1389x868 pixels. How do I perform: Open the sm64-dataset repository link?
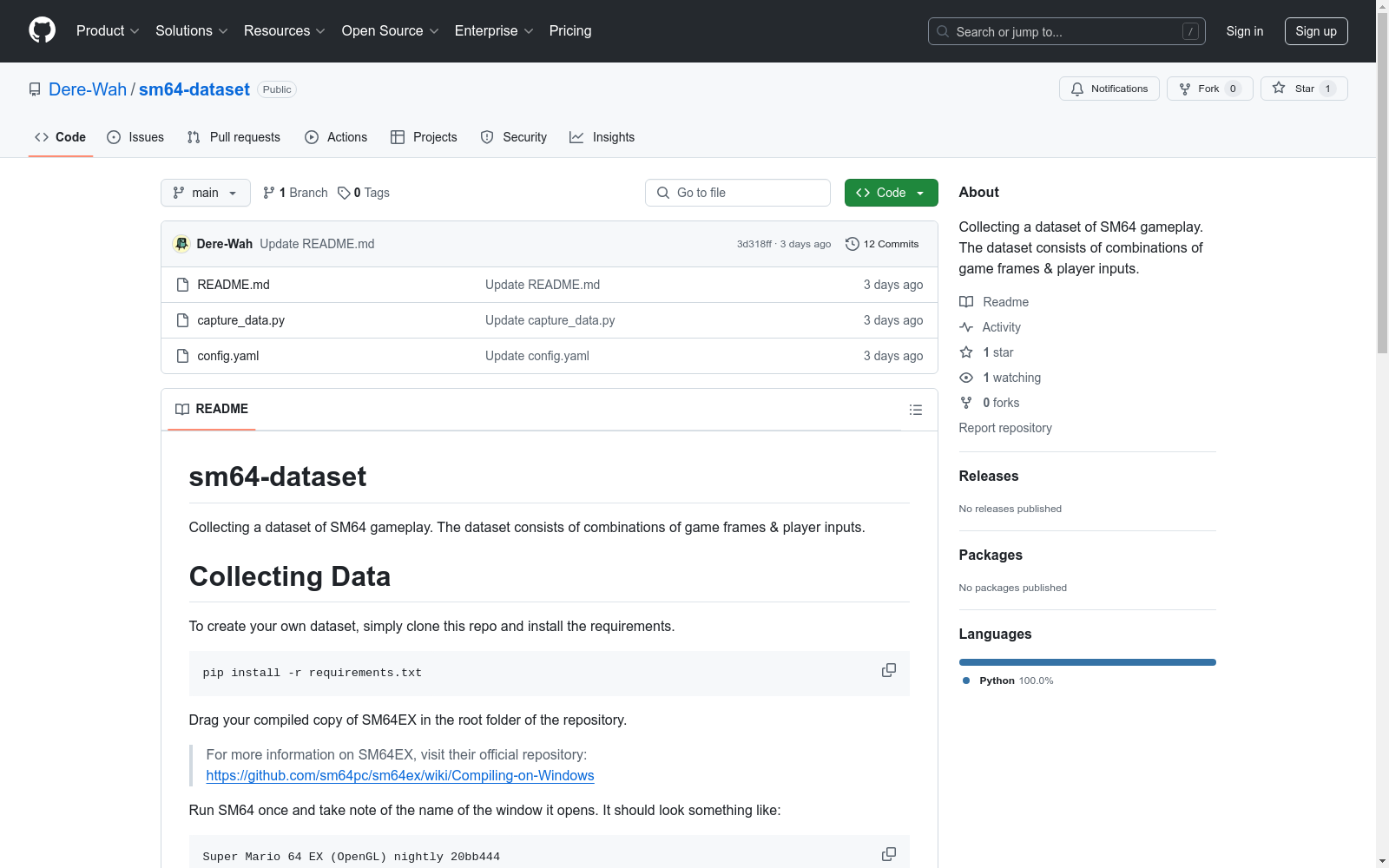click(x=194, y=89)
